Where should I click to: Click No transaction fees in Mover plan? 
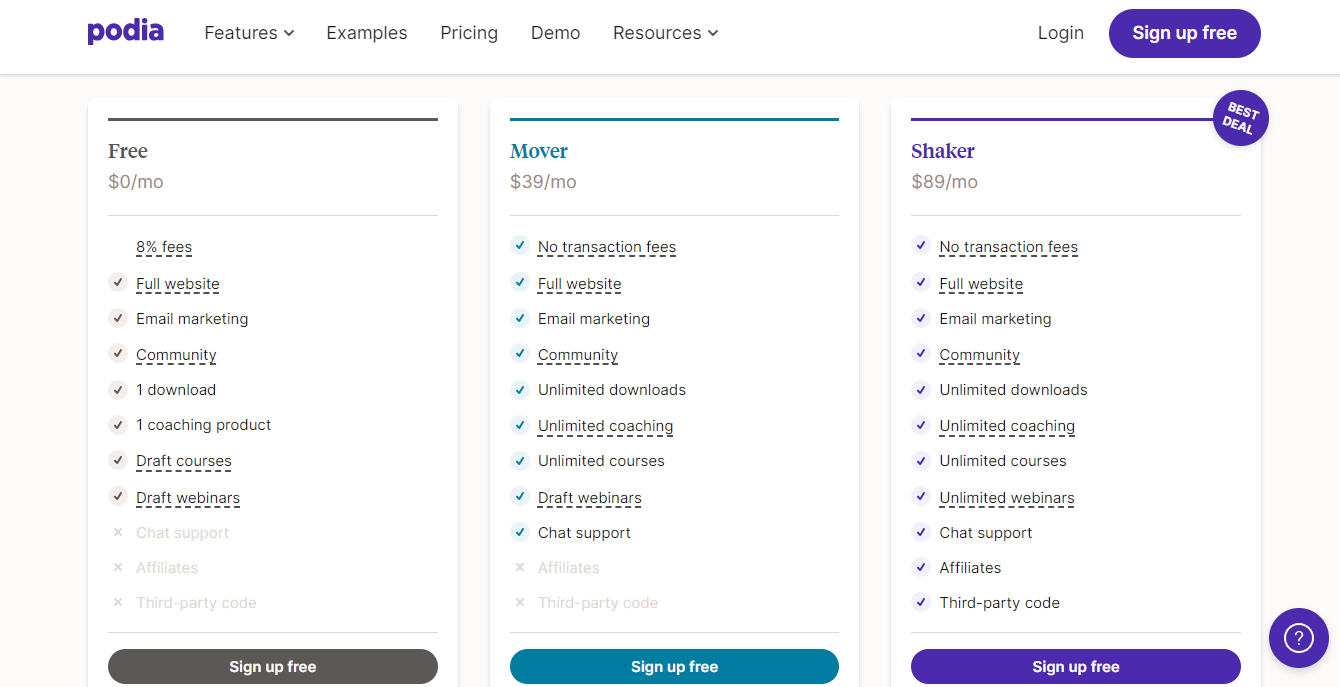point(607,247)
